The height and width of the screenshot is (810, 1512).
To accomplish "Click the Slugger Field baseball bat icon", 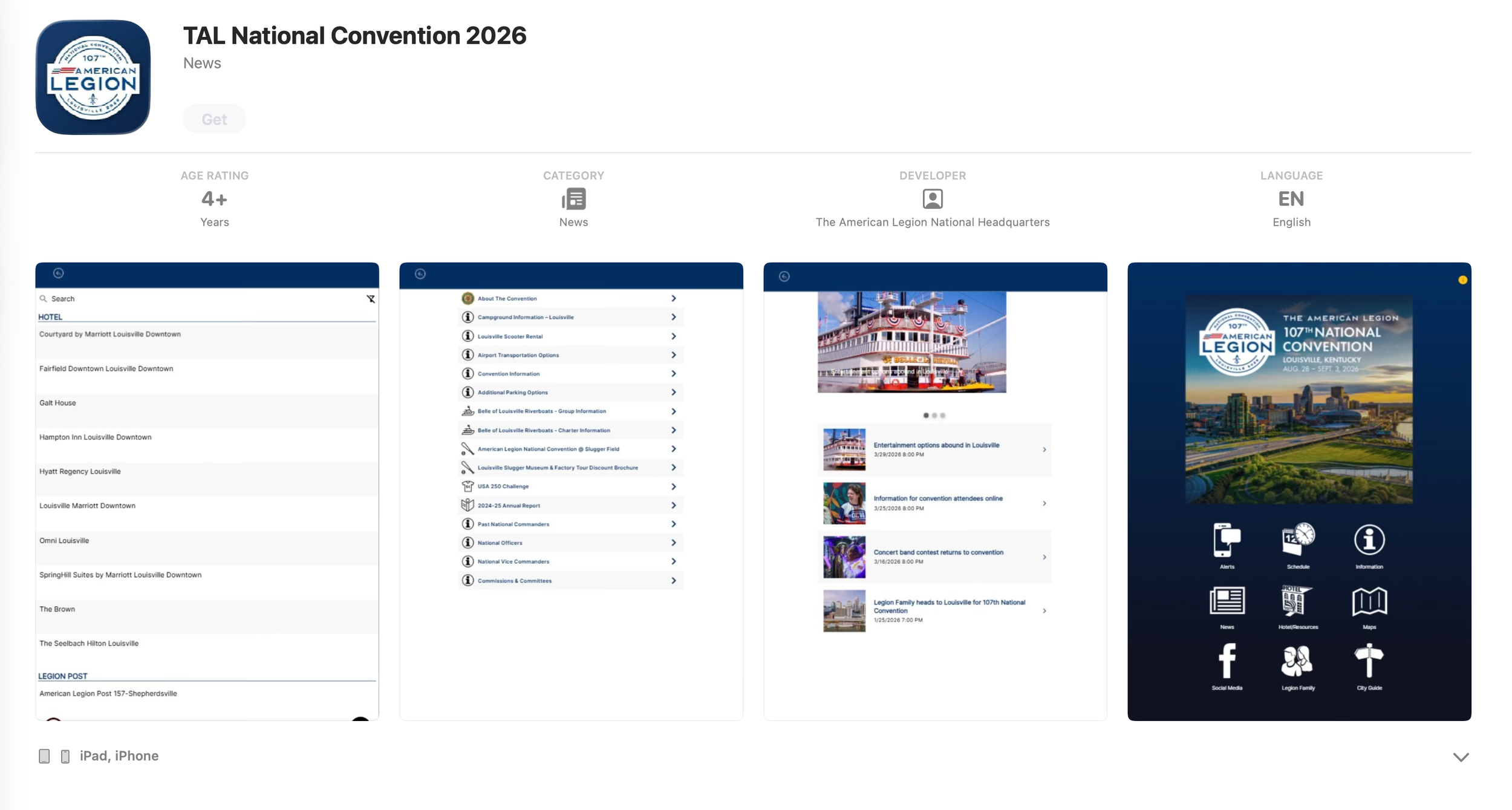I will (x=468, y=449).
